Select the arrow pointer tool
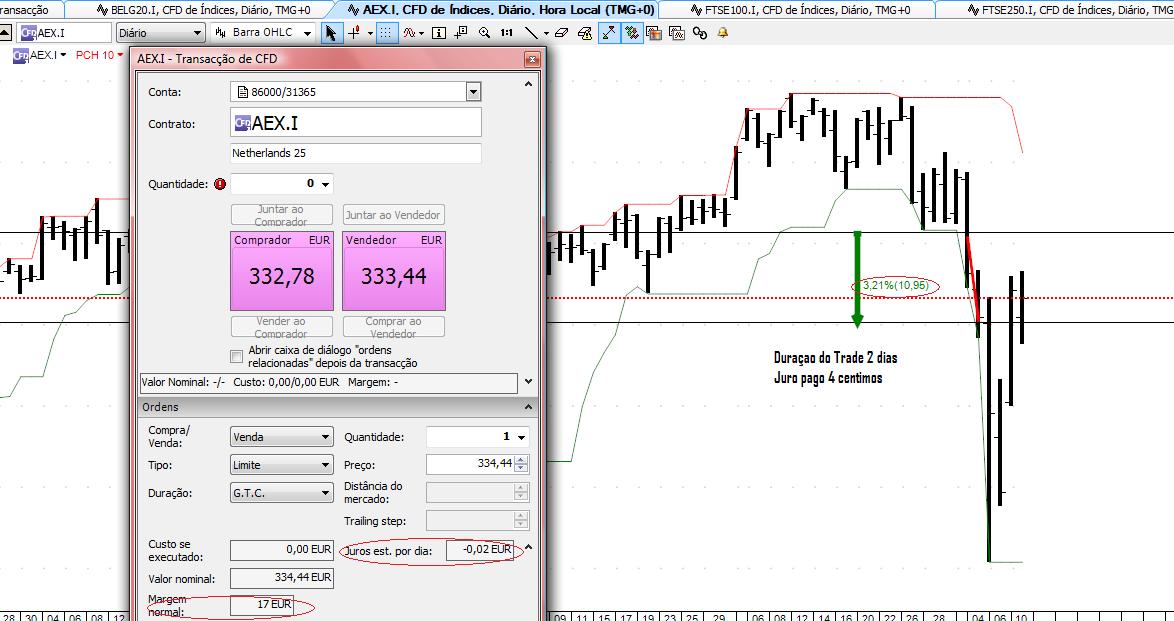This screenshot has height=621, width=1174. pyautogui.click(x=332, y=33)
